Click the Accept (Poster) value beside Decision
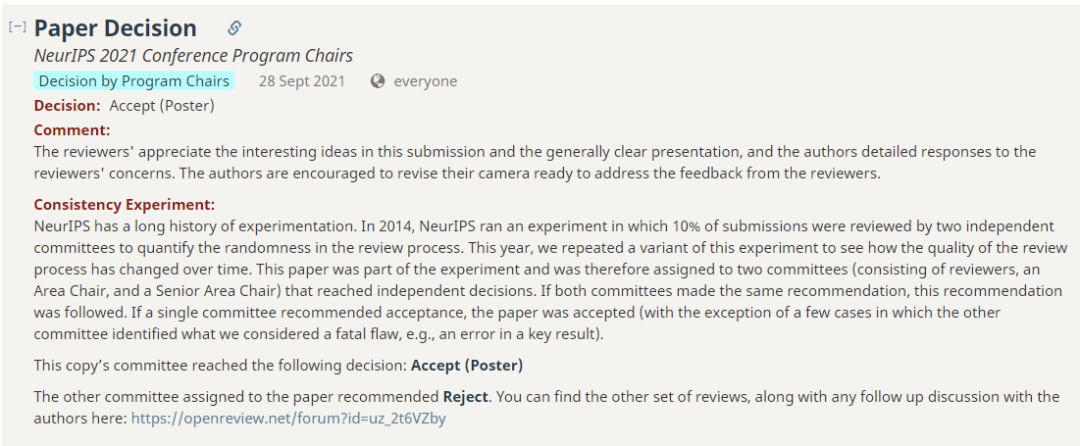The height and width of the screenshot is (446, 1080). tap(162, 105)
